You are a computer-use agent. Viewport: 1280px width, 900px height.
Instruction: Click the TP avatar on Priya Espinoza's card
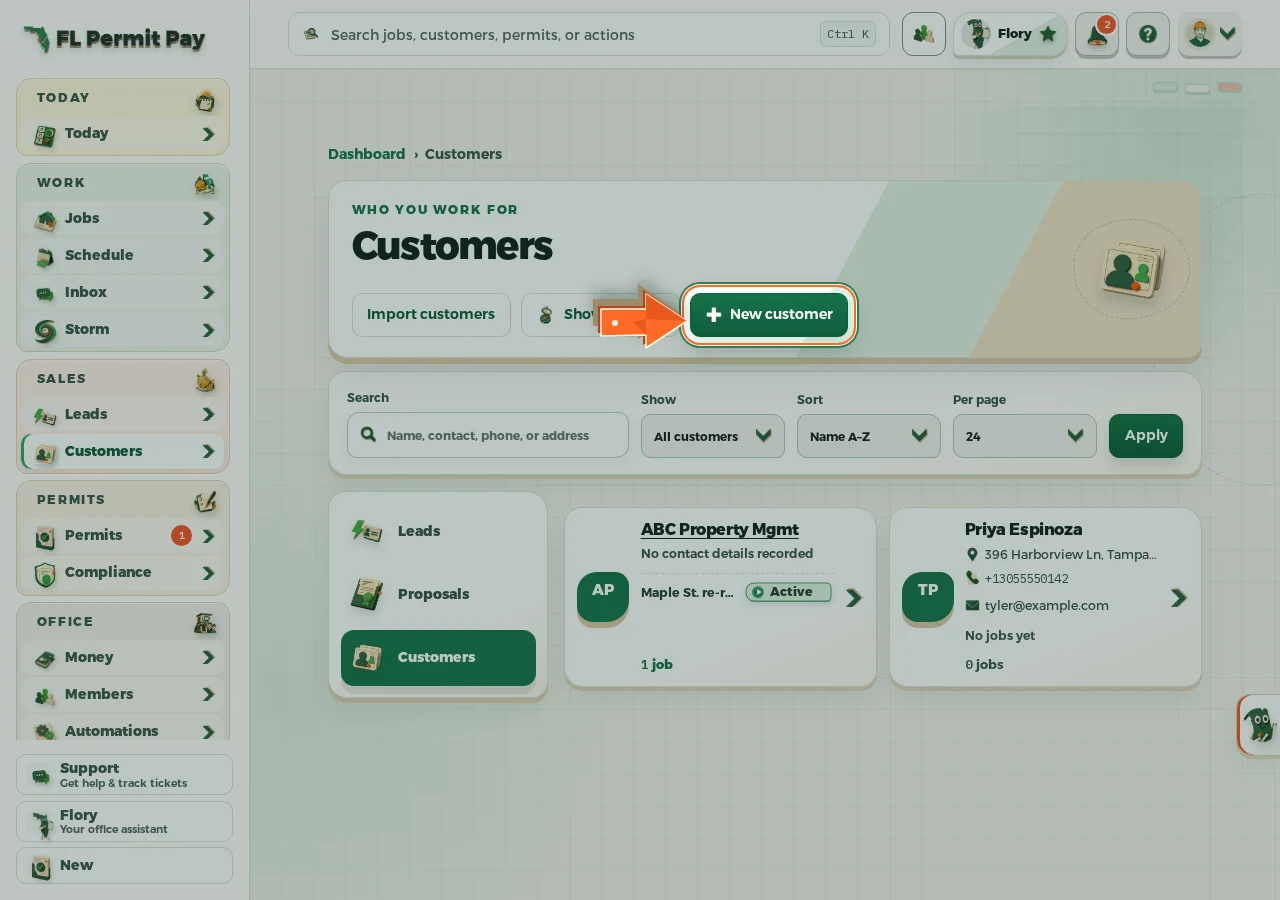(928, 598)
